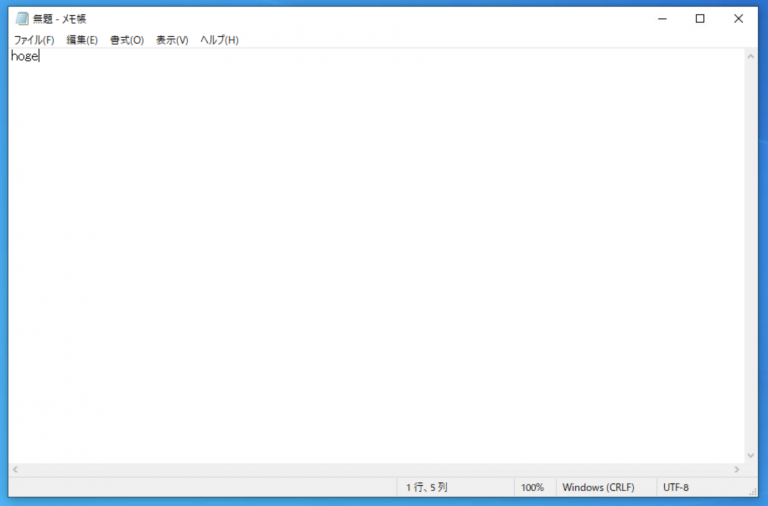Open the ファイル(F) menu
Screen dimensions: 768x506
pos(33,40)
